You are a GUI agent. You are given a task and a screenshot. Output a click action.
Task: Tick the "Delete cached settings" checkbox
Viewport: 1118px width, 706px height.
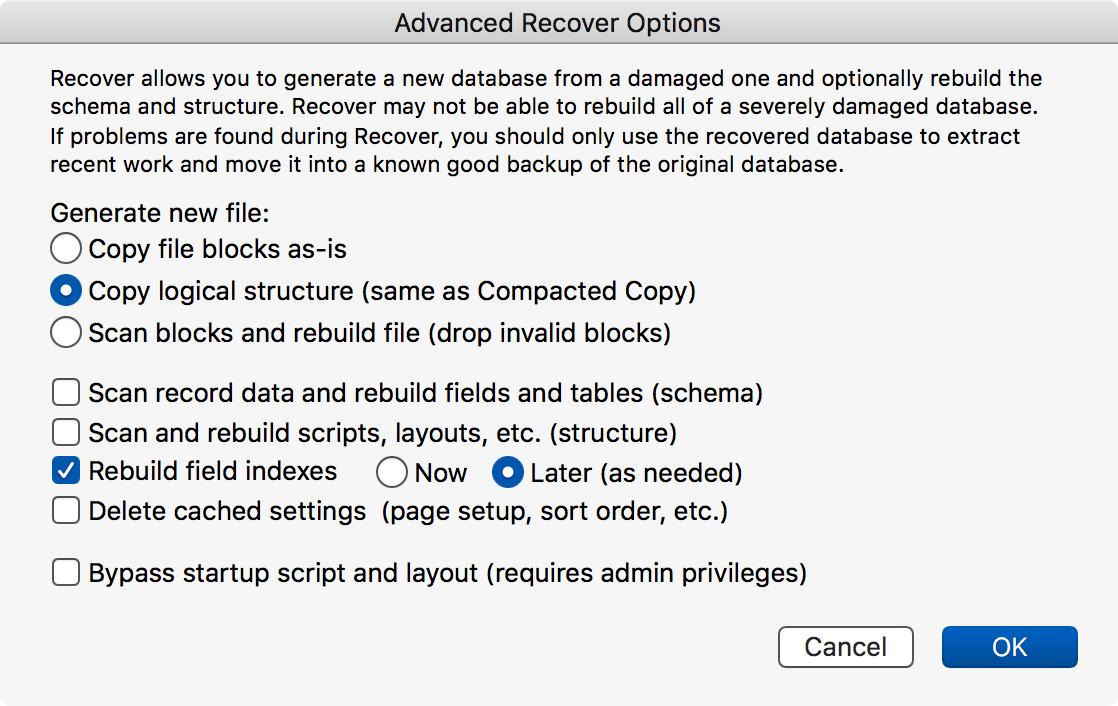(66, 511)
